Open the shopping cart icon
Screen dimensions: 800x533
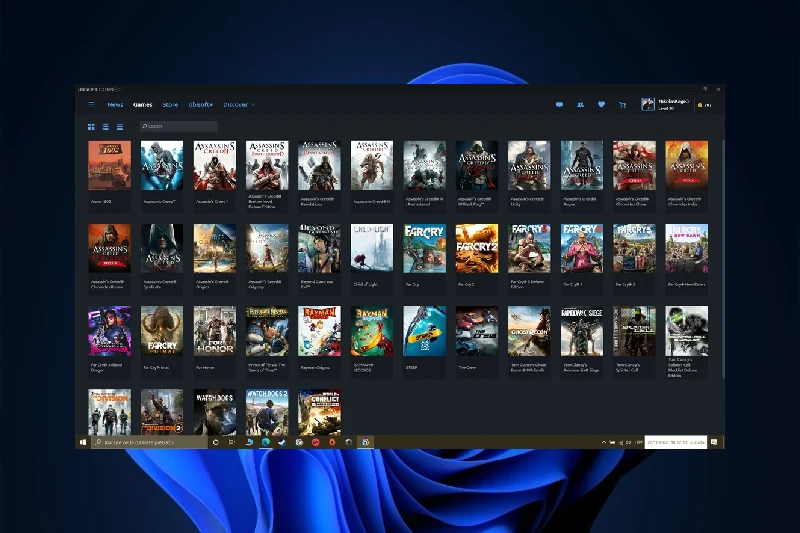(622, 104)
